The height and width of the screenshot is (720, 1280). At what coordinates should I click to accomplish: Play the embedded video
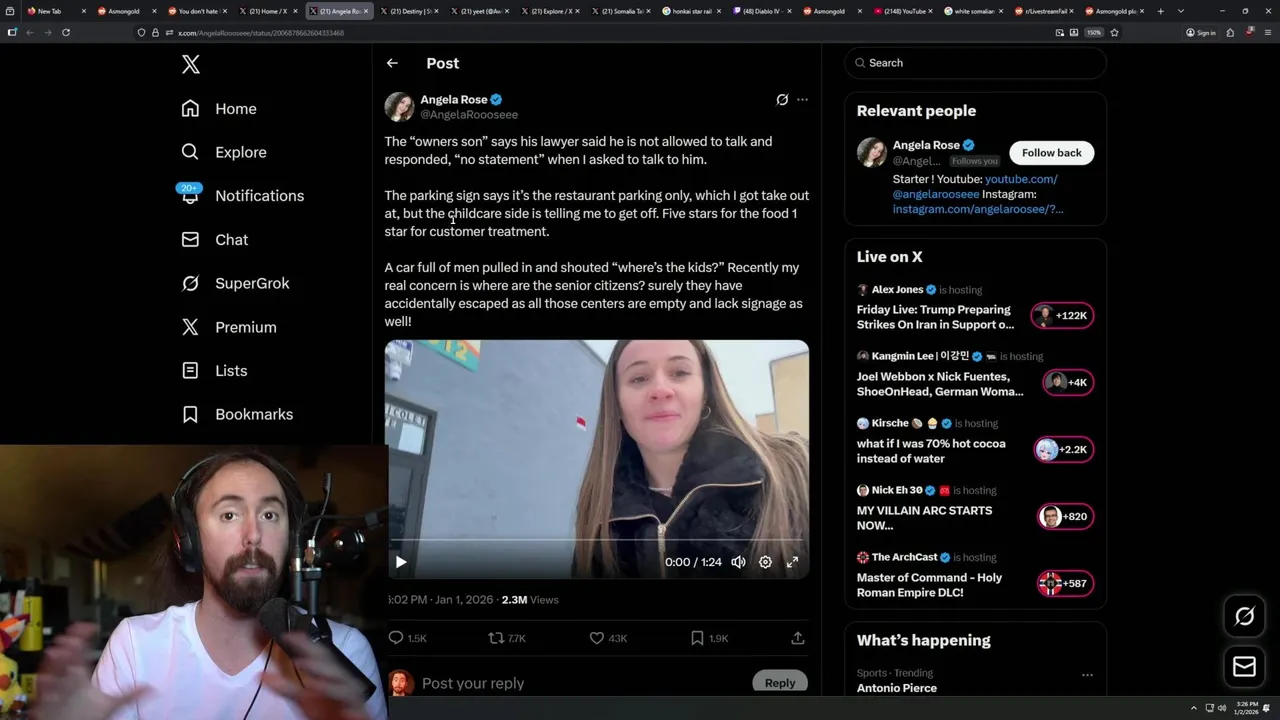pos(401,562)
